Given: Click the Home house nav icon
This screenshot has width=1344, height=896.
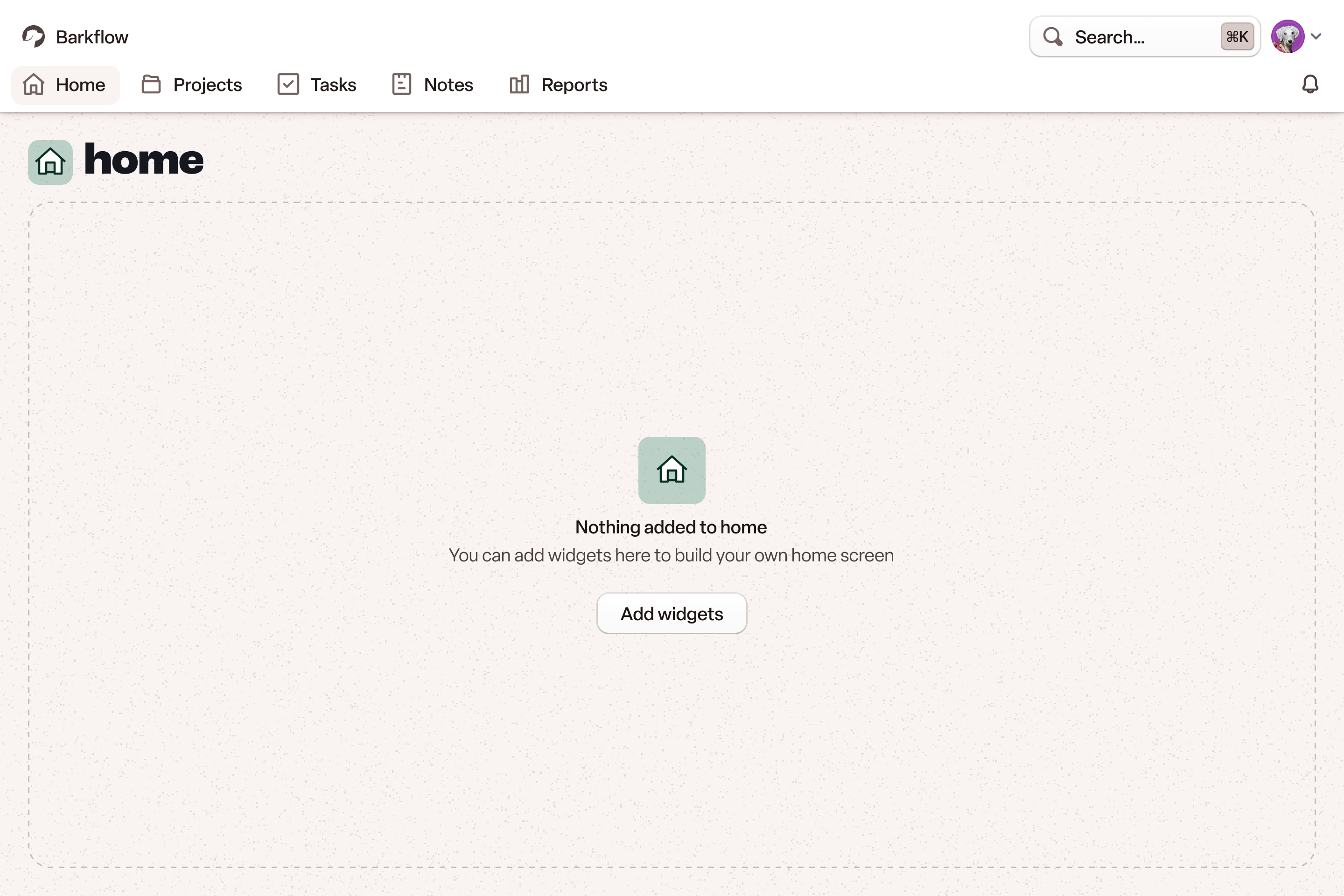Looking at the screenshot, I should (x=34, y=84).
